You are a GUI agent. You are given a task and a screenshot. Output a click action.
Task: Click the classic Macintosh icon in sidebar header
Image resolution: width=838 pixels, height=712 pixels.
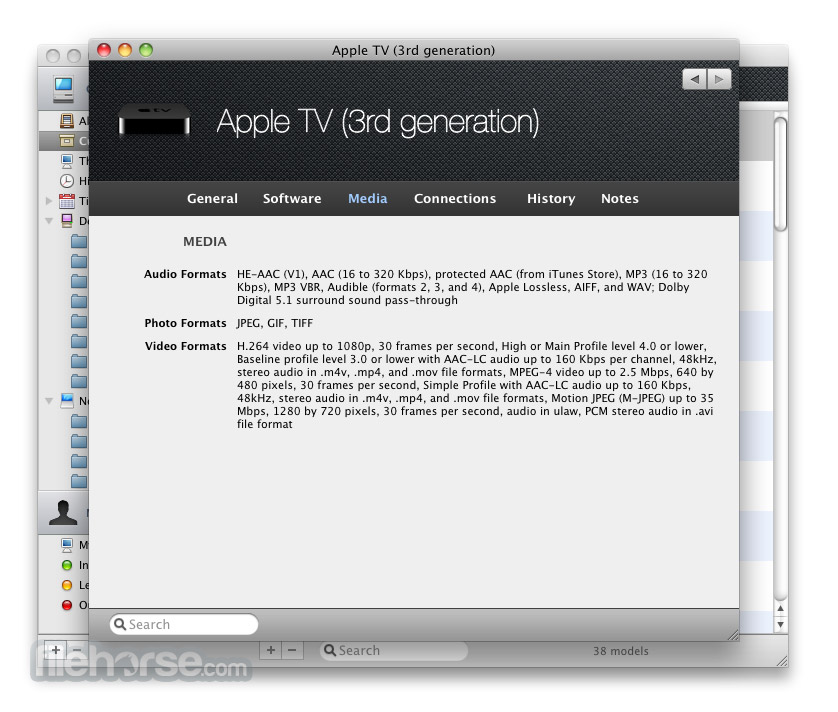coord(64,89)
